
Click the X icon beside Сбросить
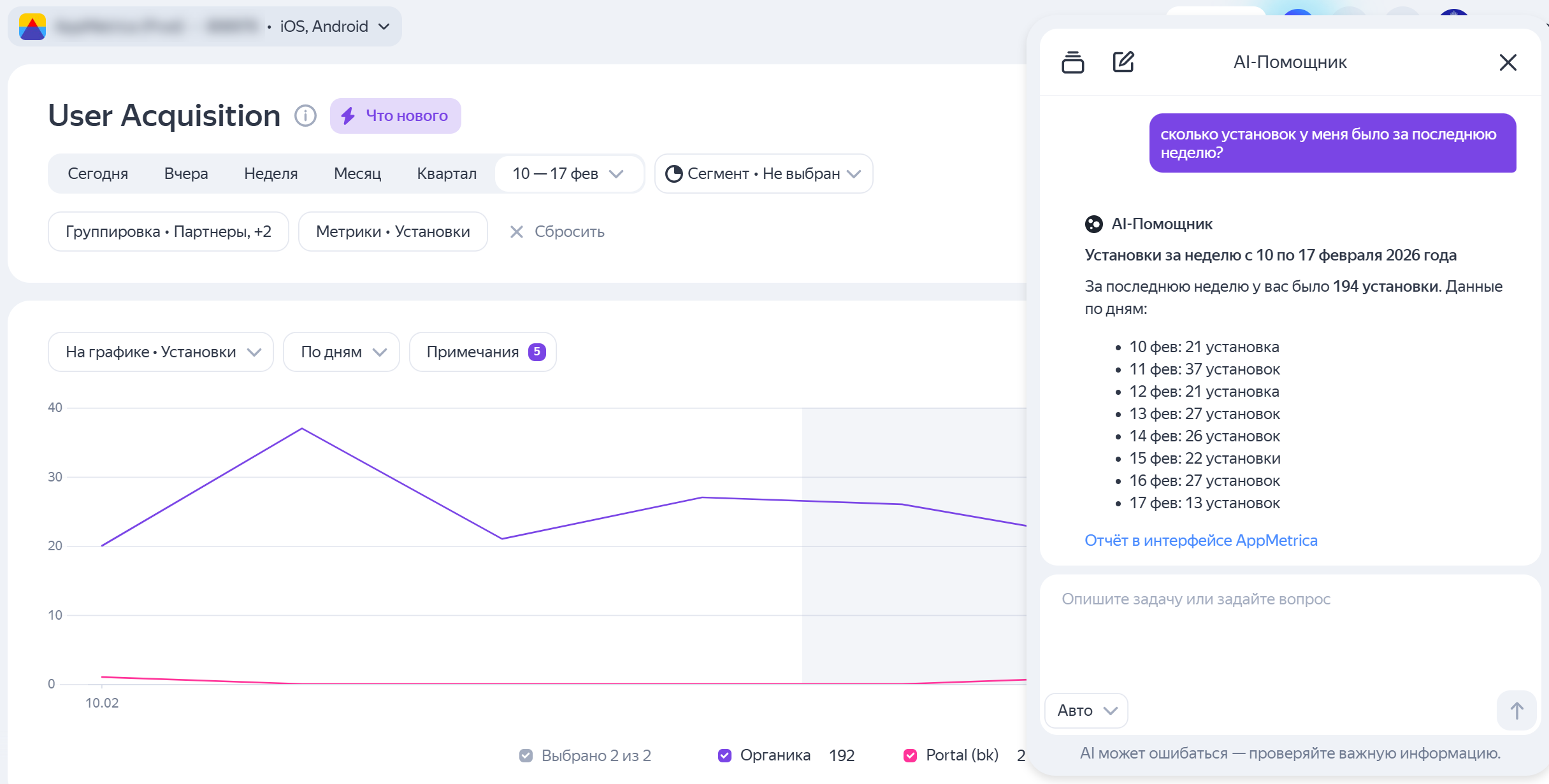(517, 232)
